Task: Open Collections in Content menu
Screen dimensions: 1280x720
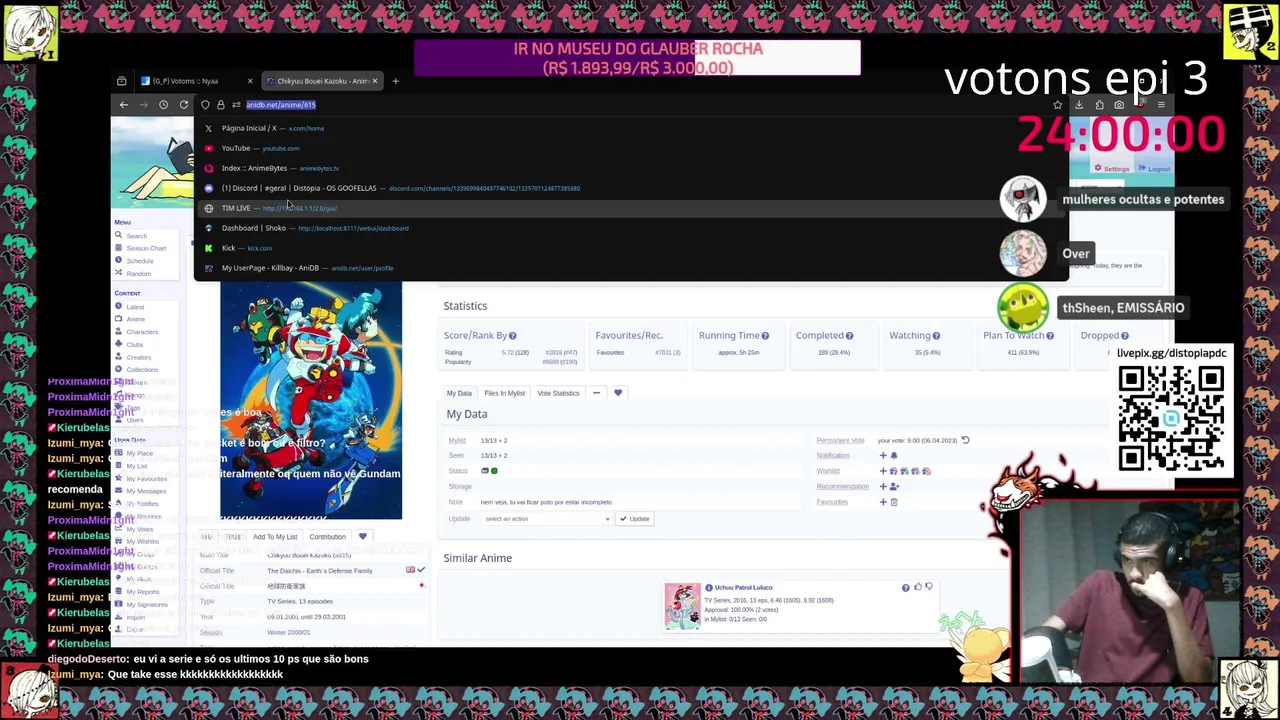Action: click(142, 370)
